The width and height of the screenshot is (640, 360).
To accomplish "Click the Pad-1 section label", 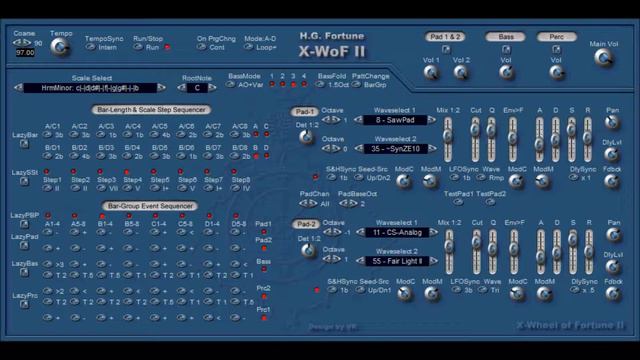I will click(305, 111).
